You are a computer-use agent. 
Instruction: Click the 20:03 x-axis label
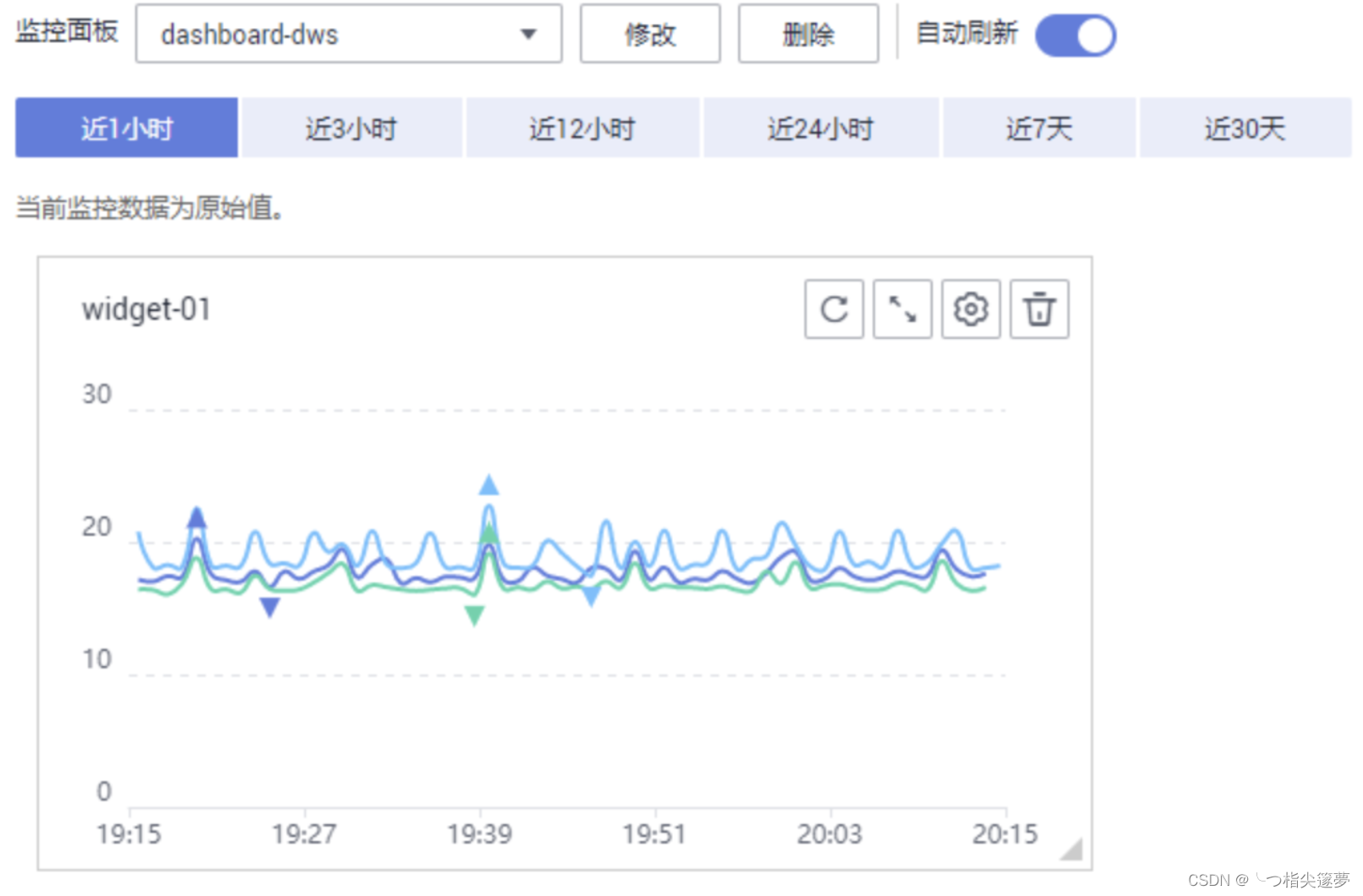tap(829, 834)
